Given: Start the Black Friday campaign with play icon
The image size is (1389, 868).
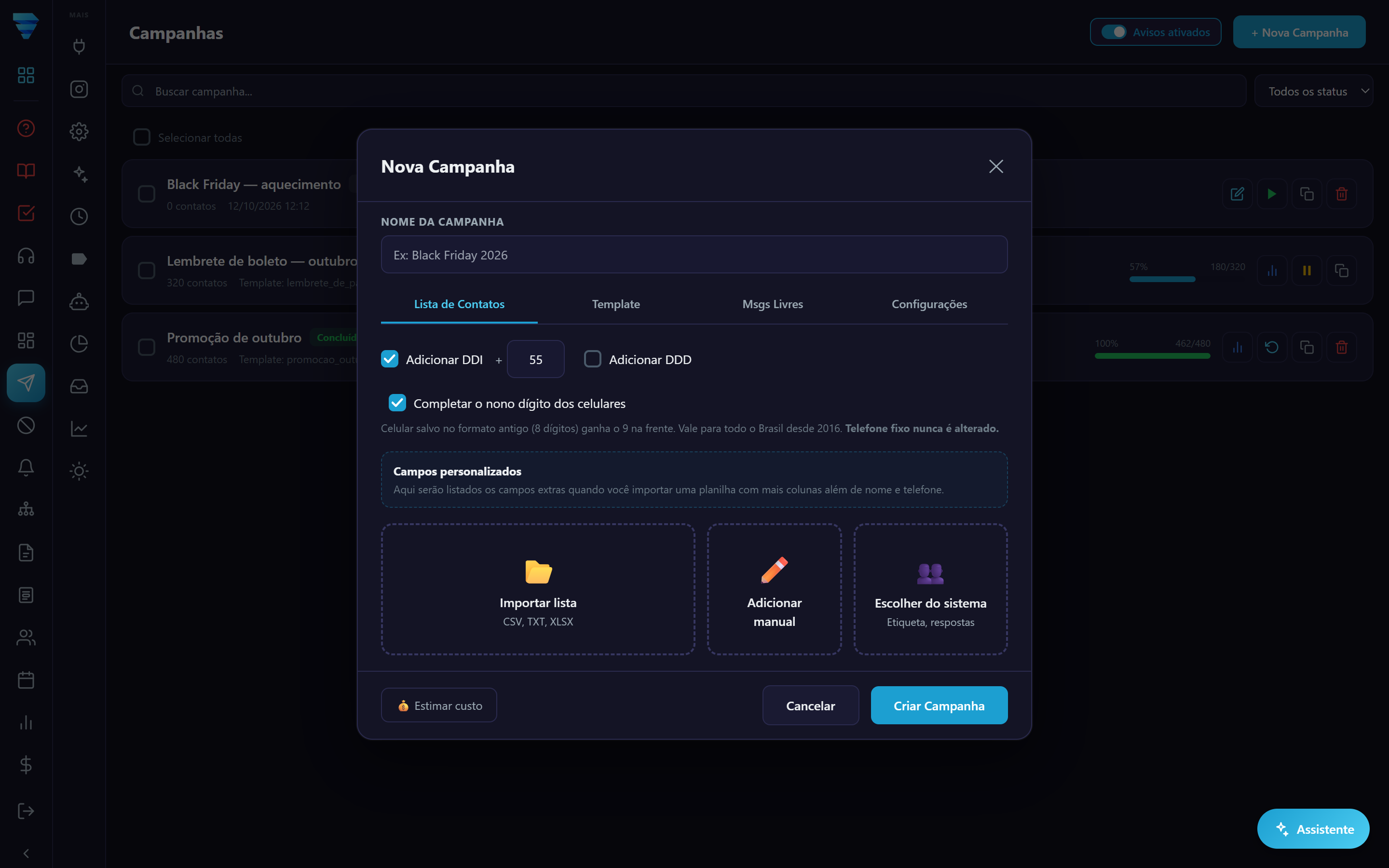Looking at the screenshot, I should (x=1272, y=194).
